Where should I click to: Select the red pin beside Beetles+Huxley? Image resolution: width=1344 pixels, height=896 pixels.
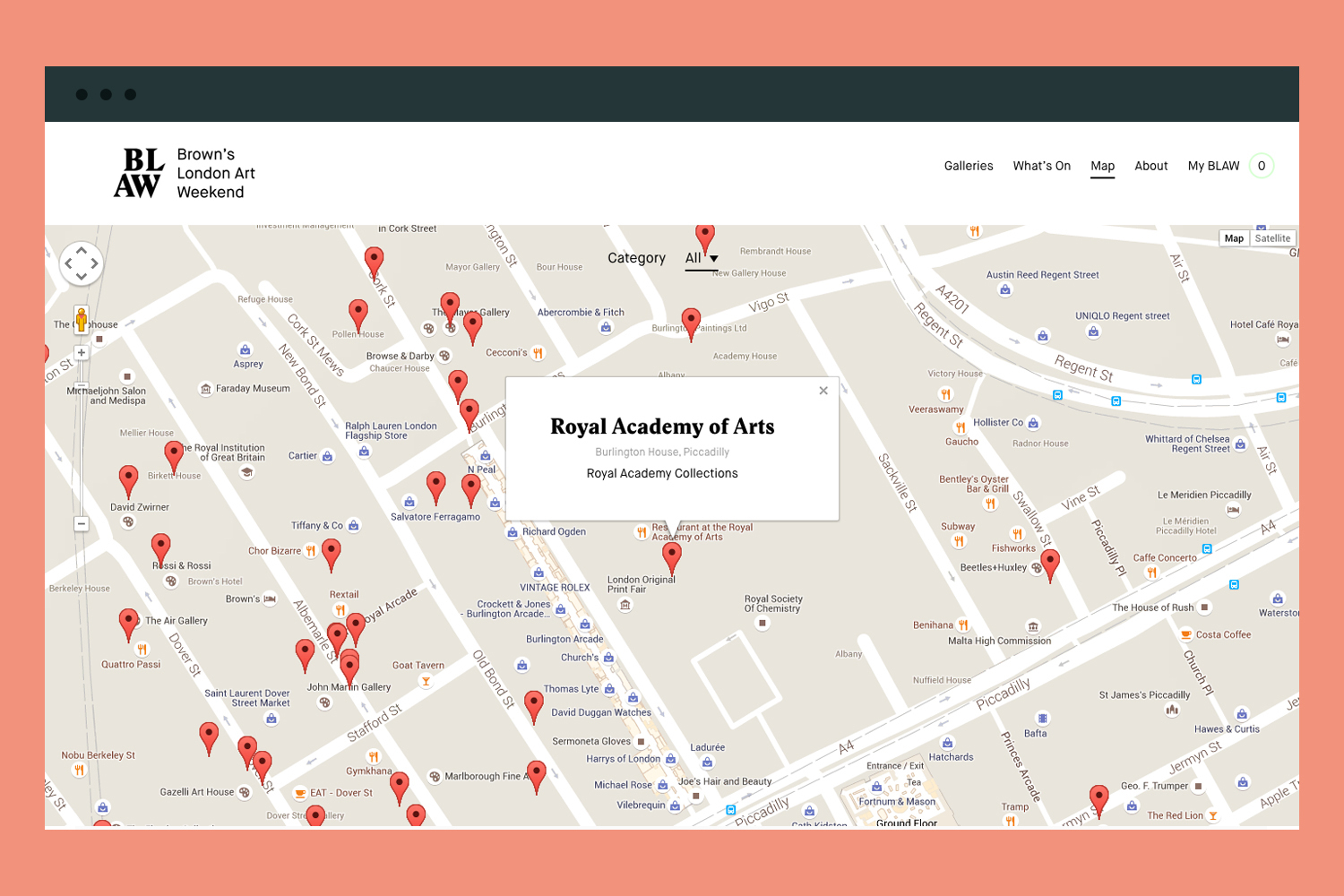1050,564
